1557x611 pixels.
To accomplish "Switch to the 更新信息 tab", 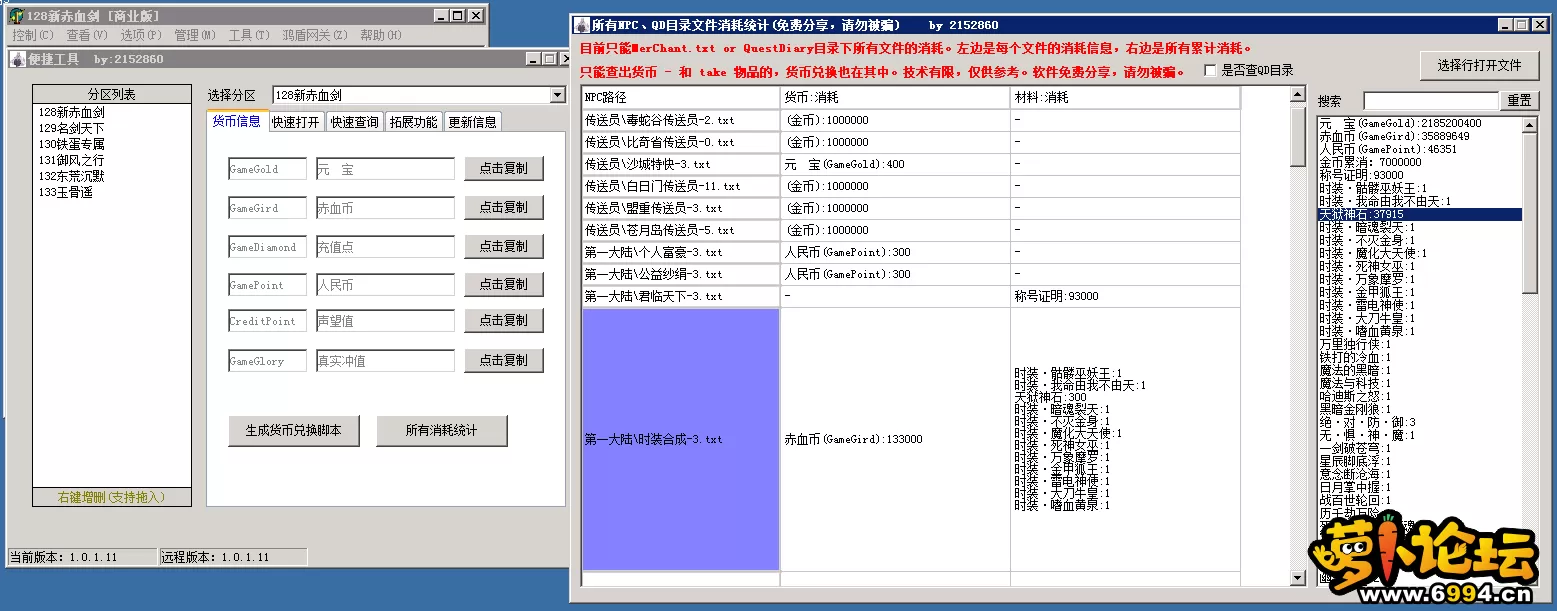I will click(472, 122).
